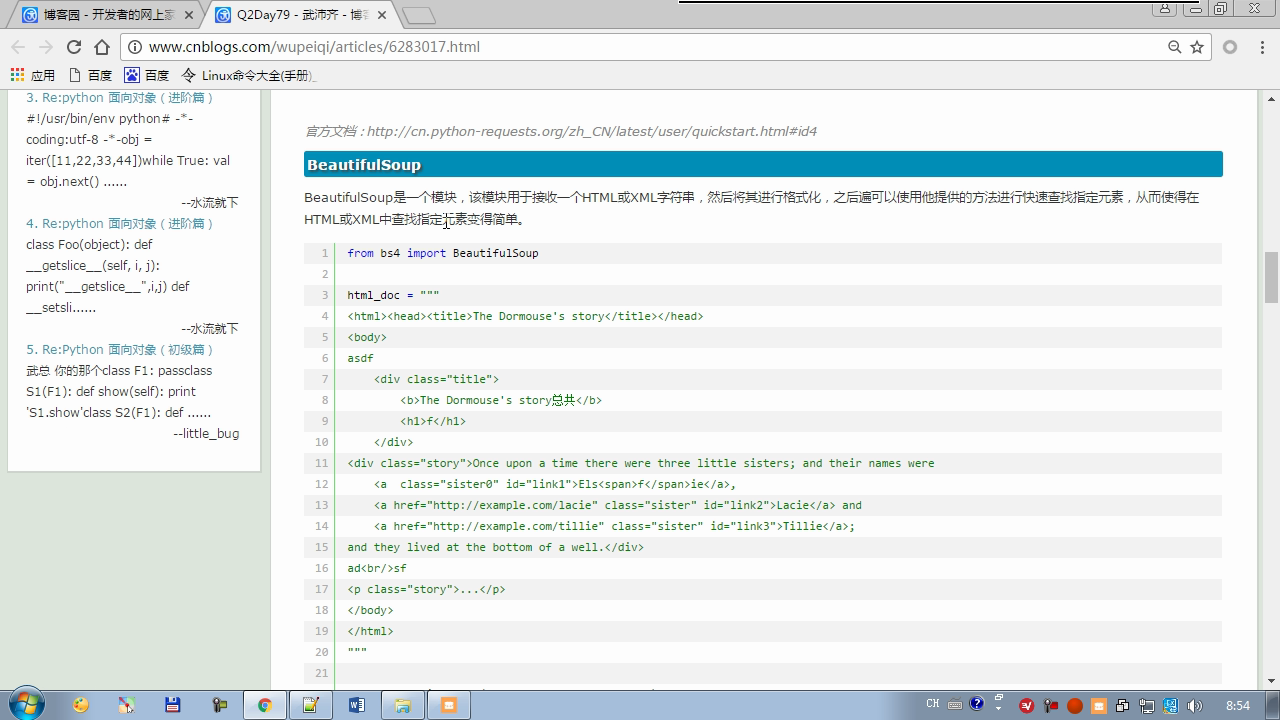Open comment 5 Re:python 面向对象（初级篇）link
The height and width of the screenshot is (720, 1280).
(x=128, y=349)
